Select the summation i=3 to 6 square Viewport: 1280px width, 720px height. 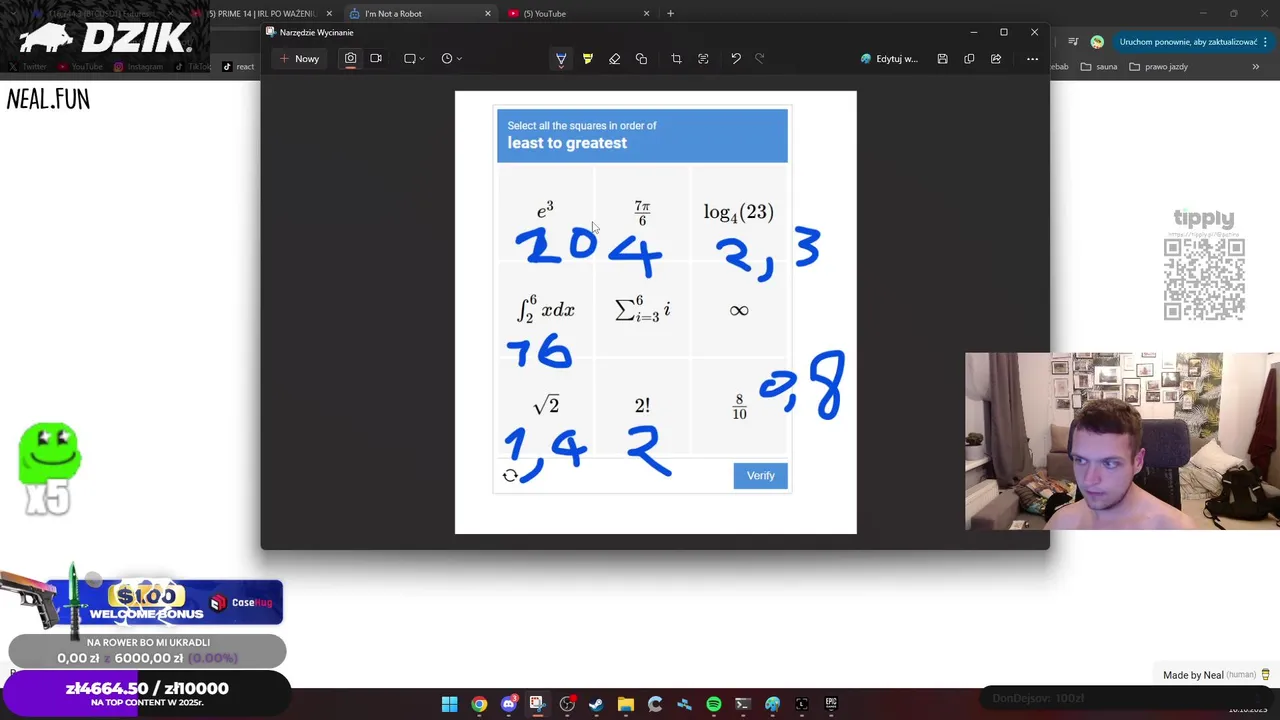pos(642,310)
